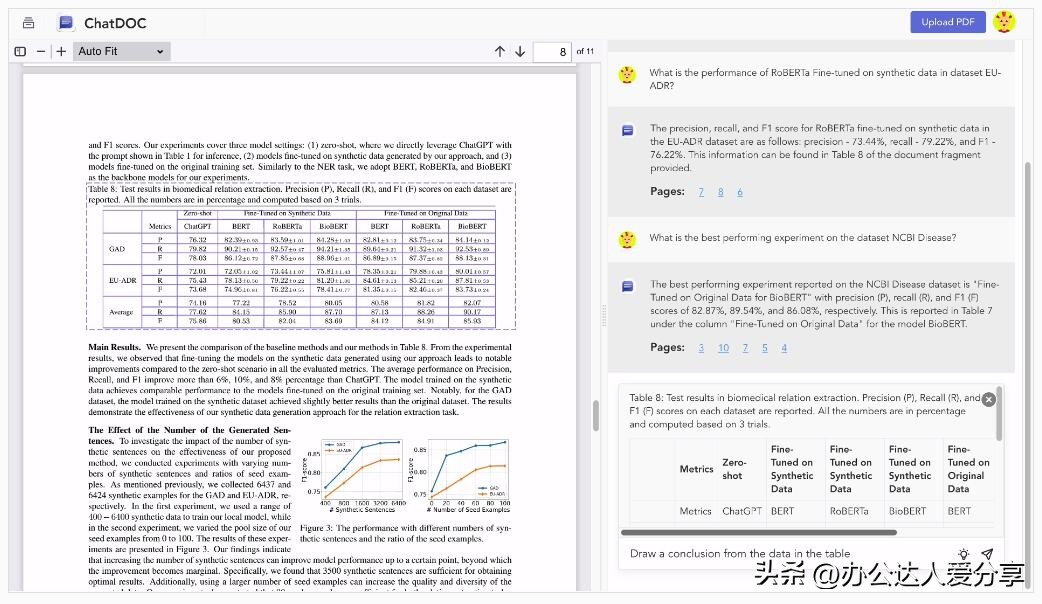Click the lightbulb suggestion icon
Image resolution: width=1042 pixels, height=604 pixels.
(x=963, y=553)
